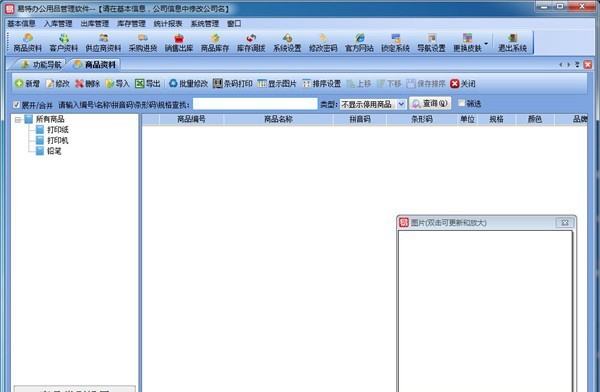Open 库存调拨 from the toolbar
The width and height of the screenshot is (600, 392).
click(x=251, y=42)
